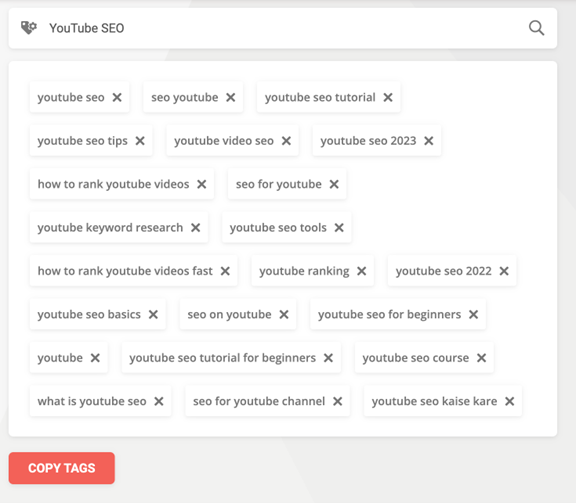Remove 'youtube seo kaise kare' tag
Viewport: 576px width, 503px height.
tap(510, 401)
